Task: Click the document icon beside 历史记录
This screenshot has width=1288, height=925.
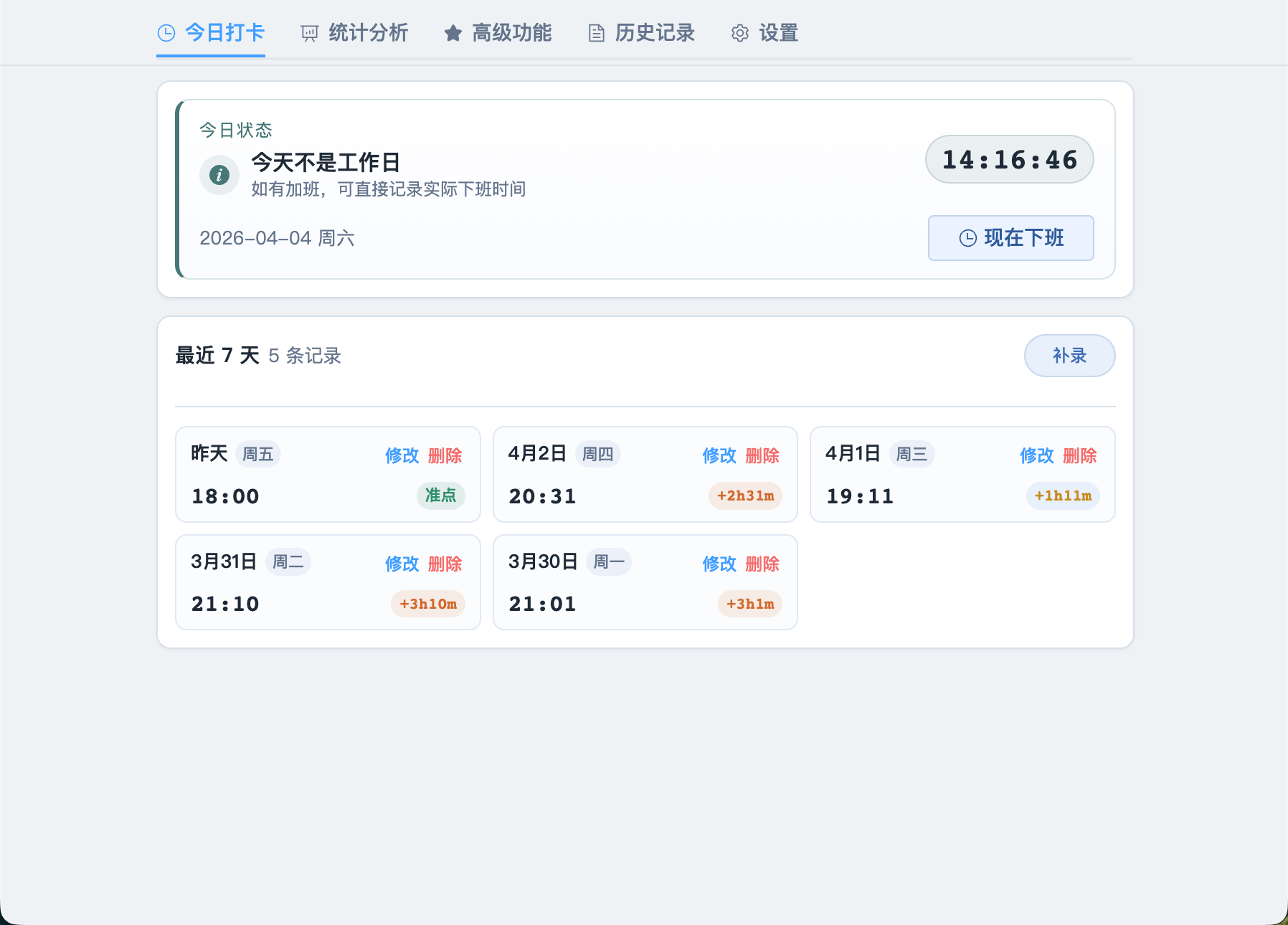Action: pos(596,34)
